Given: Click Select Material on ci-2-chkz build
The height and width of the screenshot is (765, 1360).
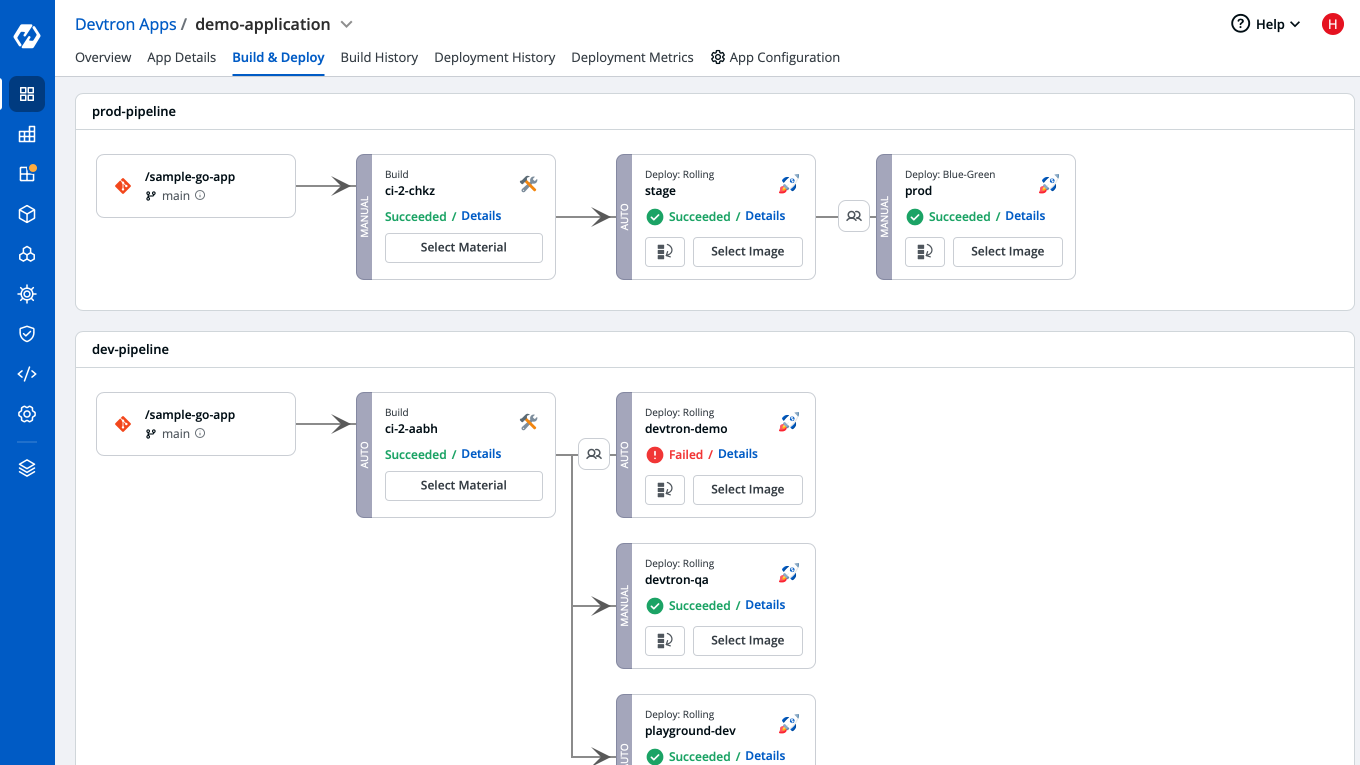Looking at the screenshot, I should point(463,248).
